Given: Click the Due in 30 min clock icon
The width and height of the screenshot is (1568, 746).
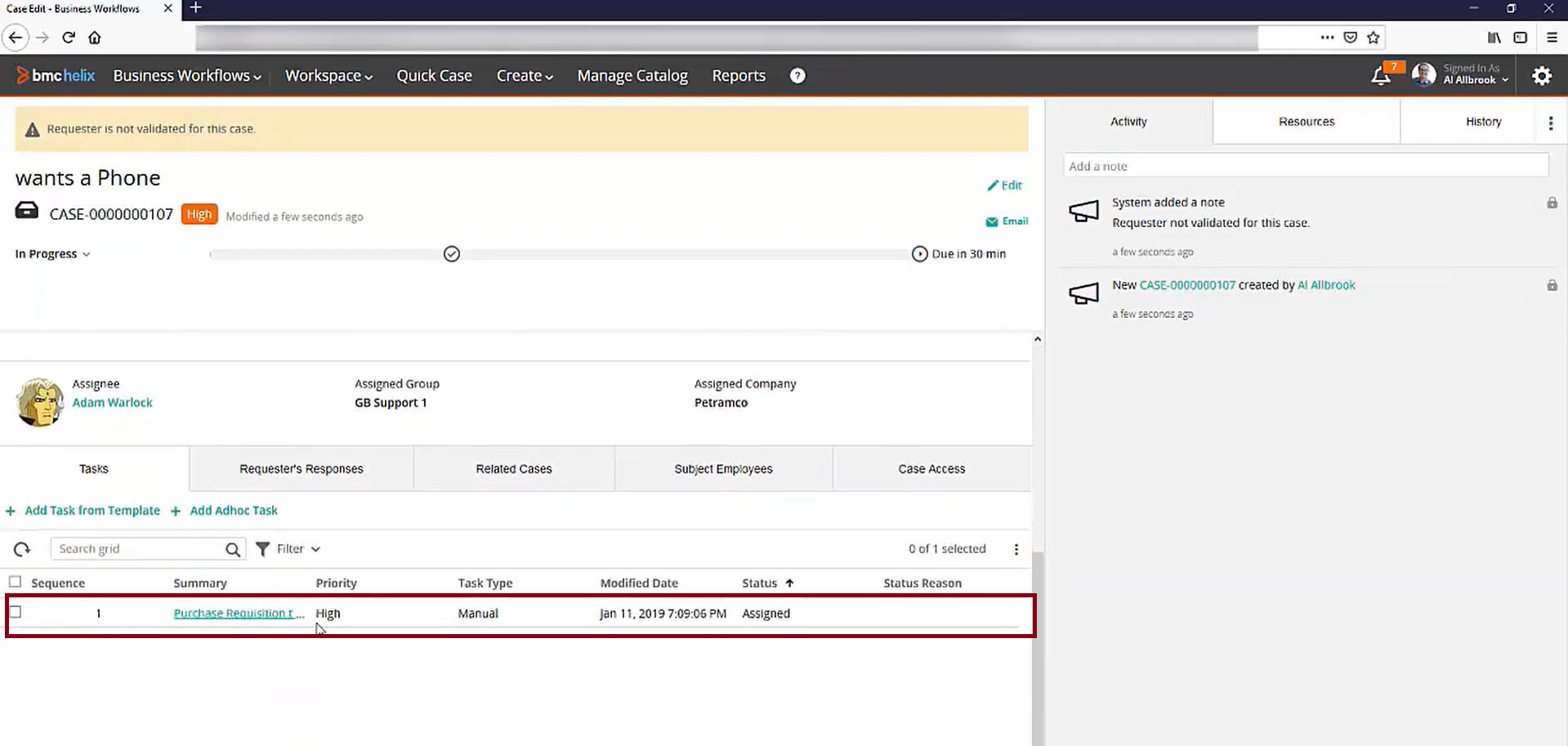Looking at the screenshot, I should coord(920,254).
